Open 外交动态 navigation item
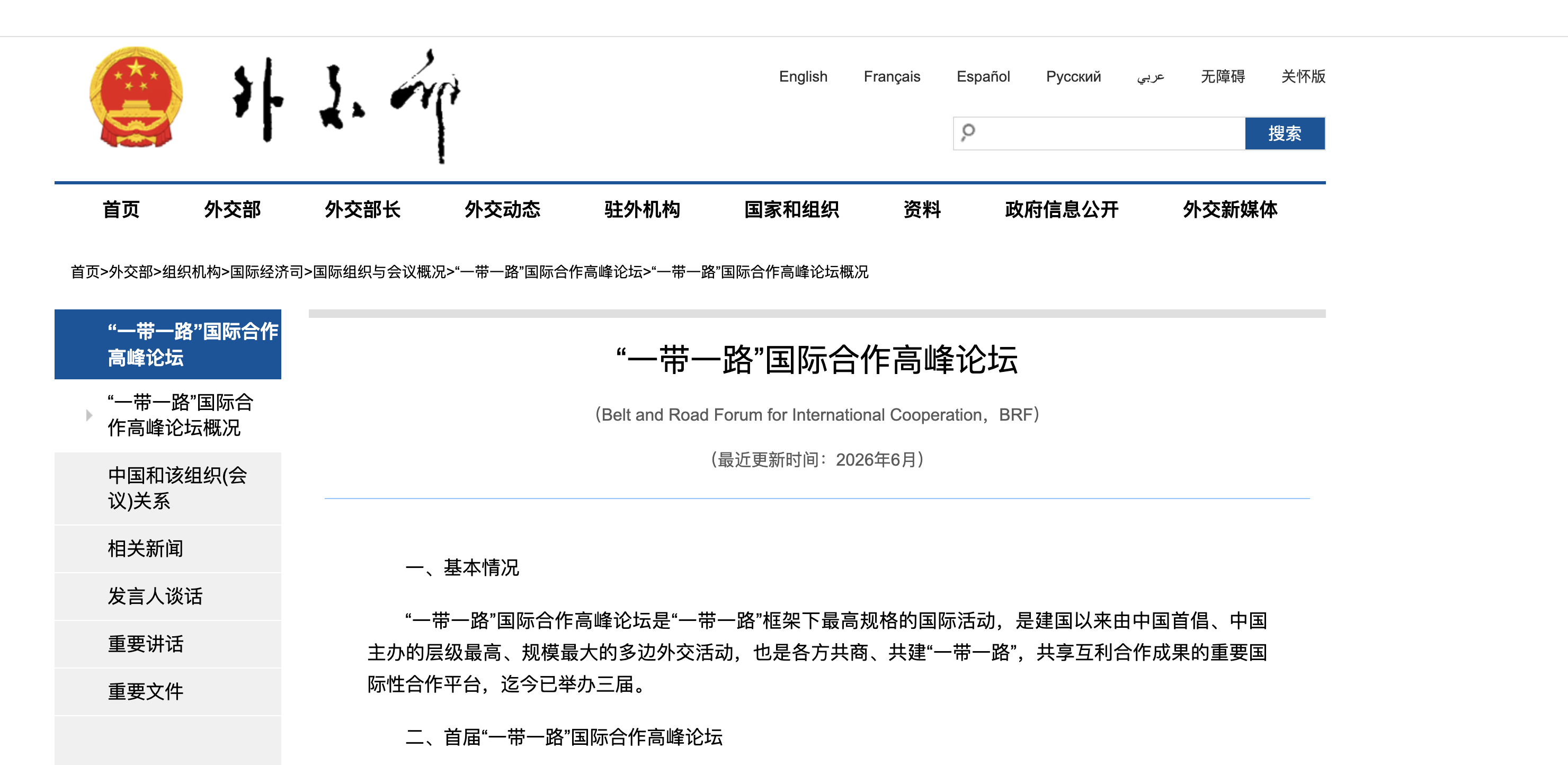The image size is (1568, 765). click(x=502, y=209)
